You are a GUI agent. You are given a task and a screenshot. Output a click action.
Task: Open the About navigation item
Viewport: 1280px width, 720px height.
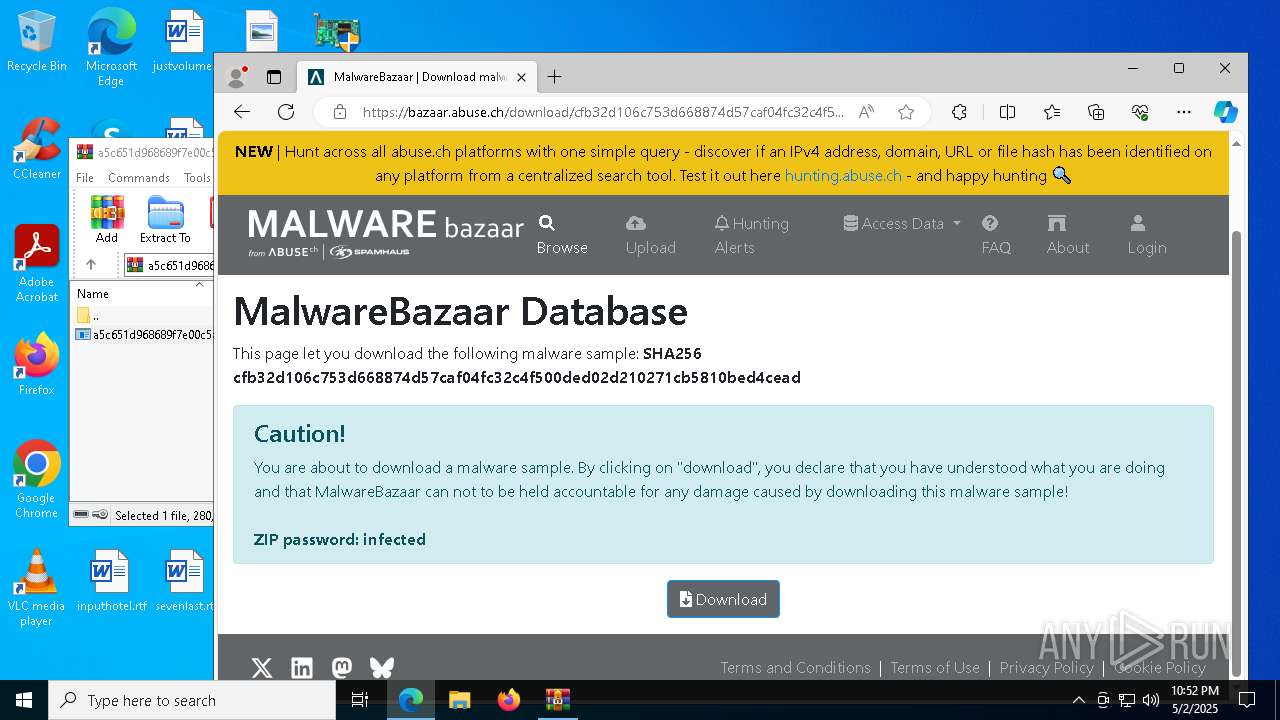(x=1068, y=235)
